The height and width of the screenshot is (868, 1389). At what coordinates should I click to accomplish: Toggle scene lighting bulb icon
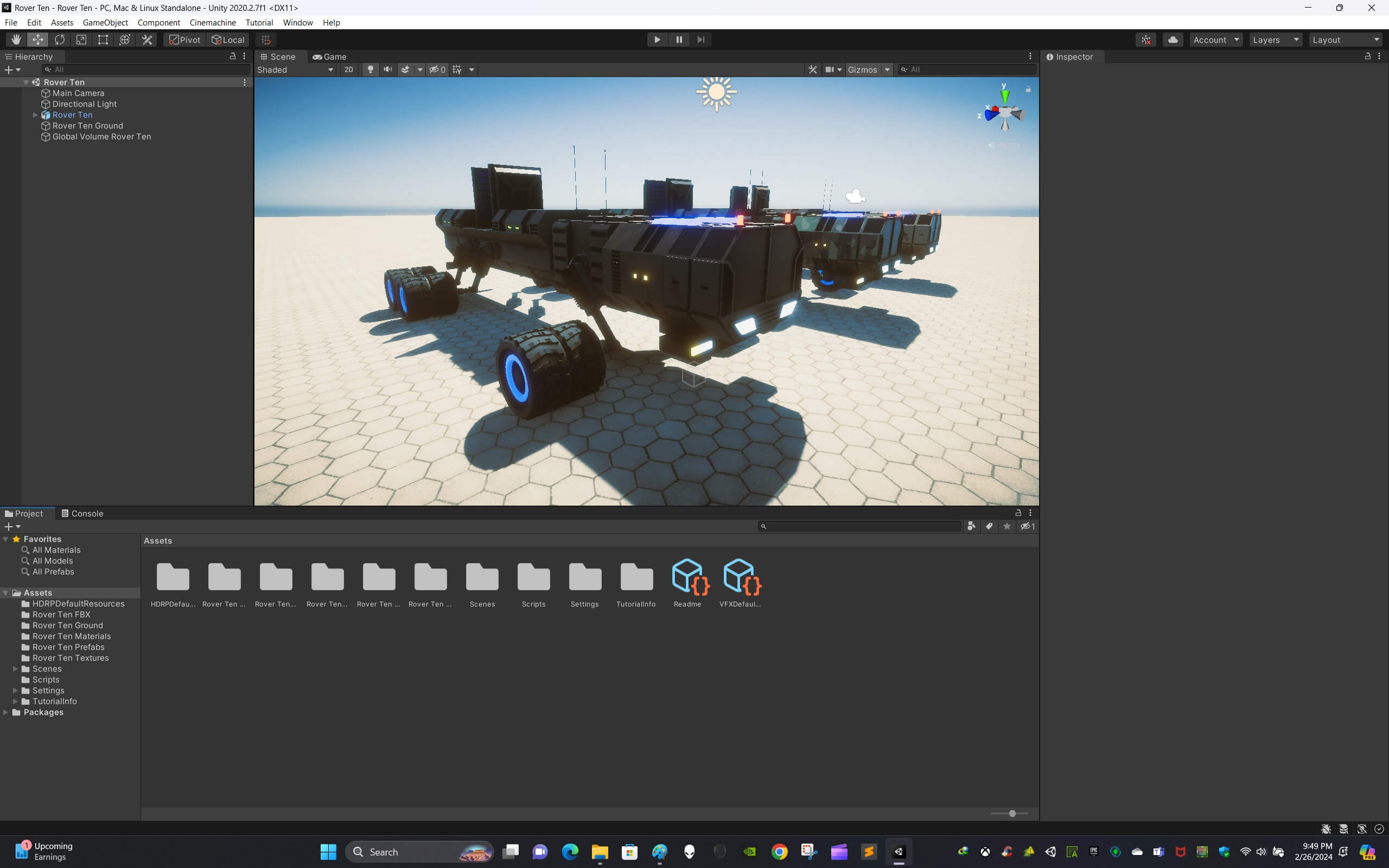[x=371, y=69]
